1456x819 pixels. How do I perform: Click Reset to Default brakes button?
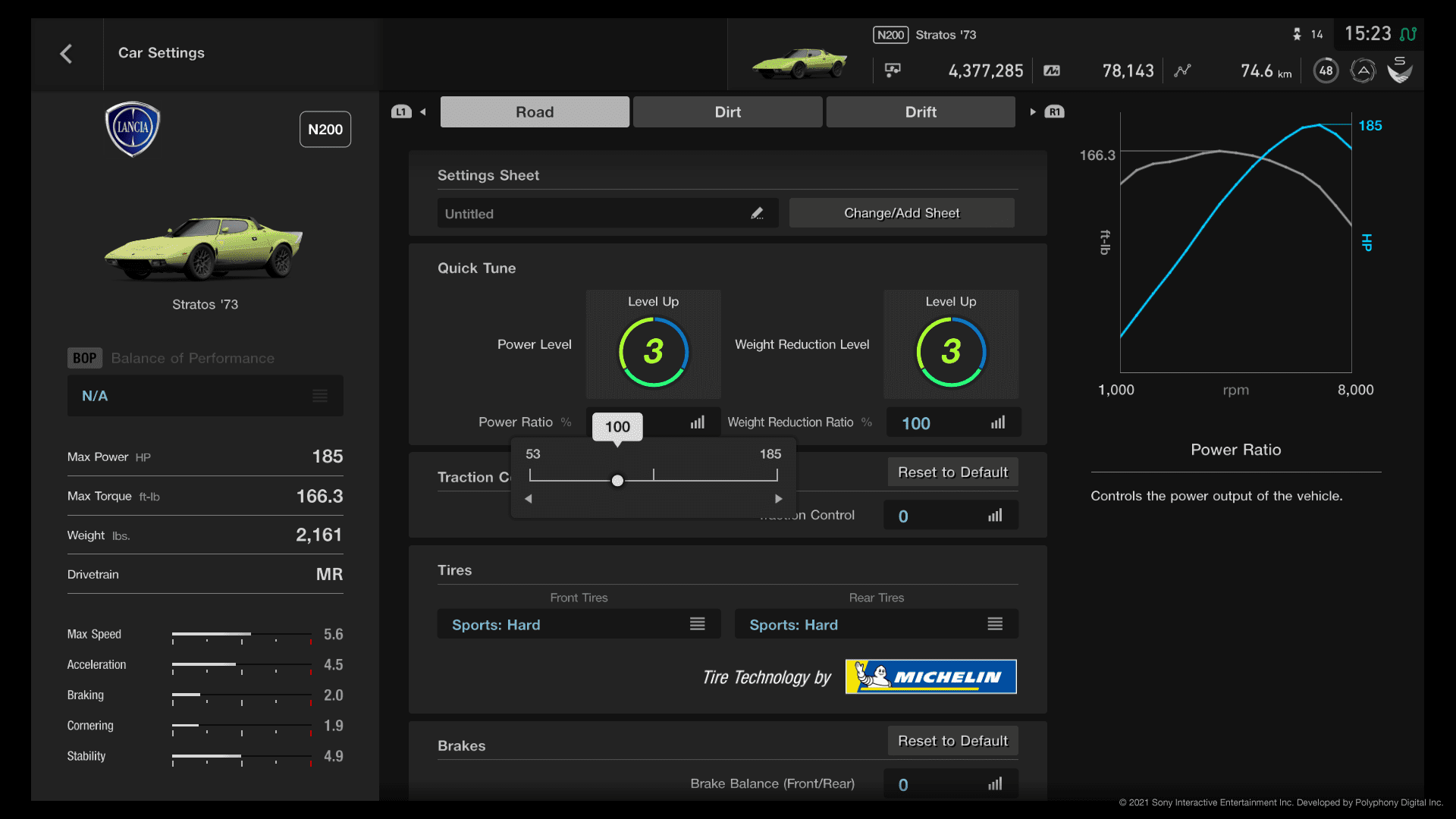tap(952, 740)
